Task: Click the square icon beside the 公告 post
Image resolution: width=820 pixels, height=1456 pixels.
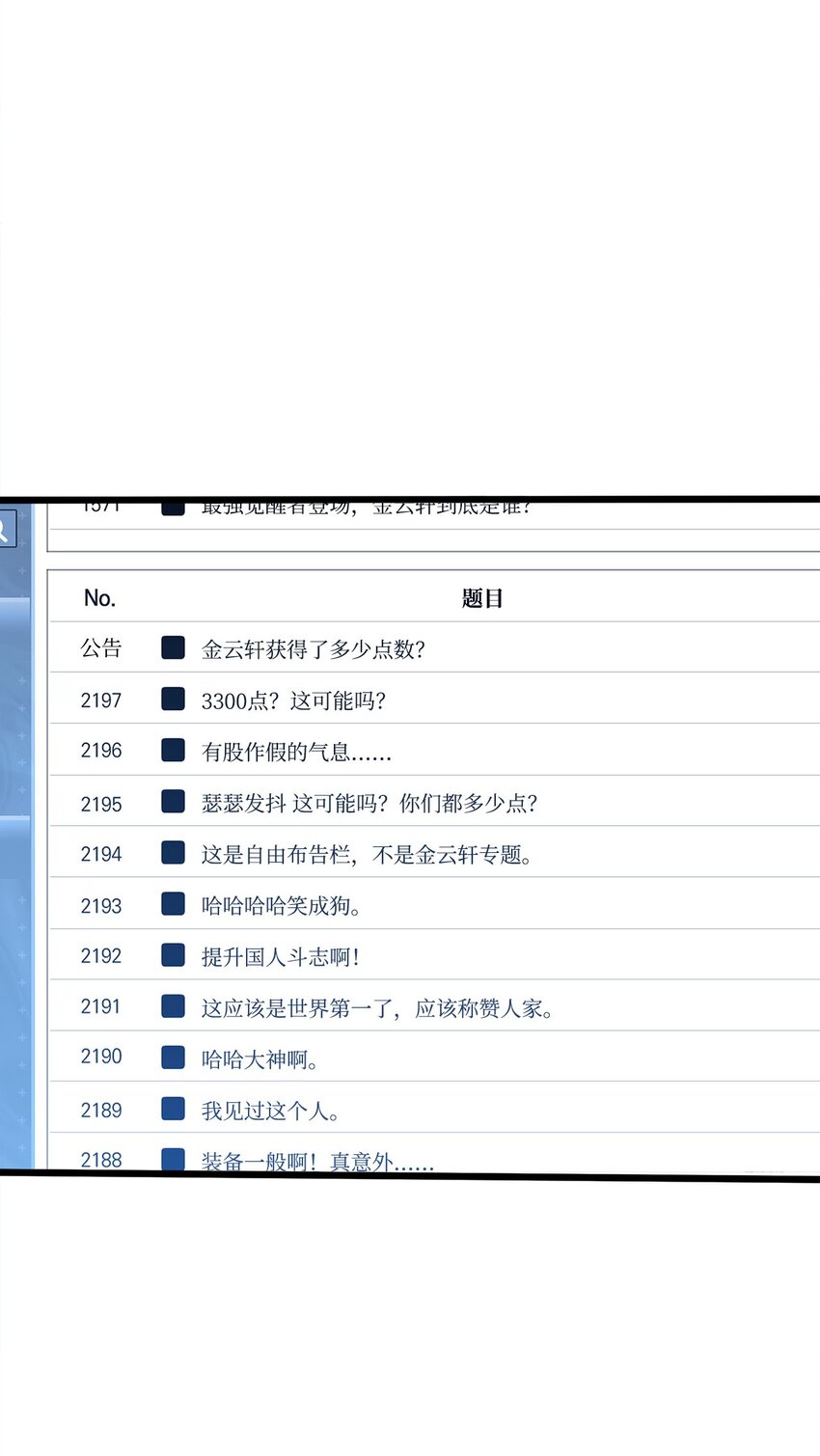Action: coord(173,647)
